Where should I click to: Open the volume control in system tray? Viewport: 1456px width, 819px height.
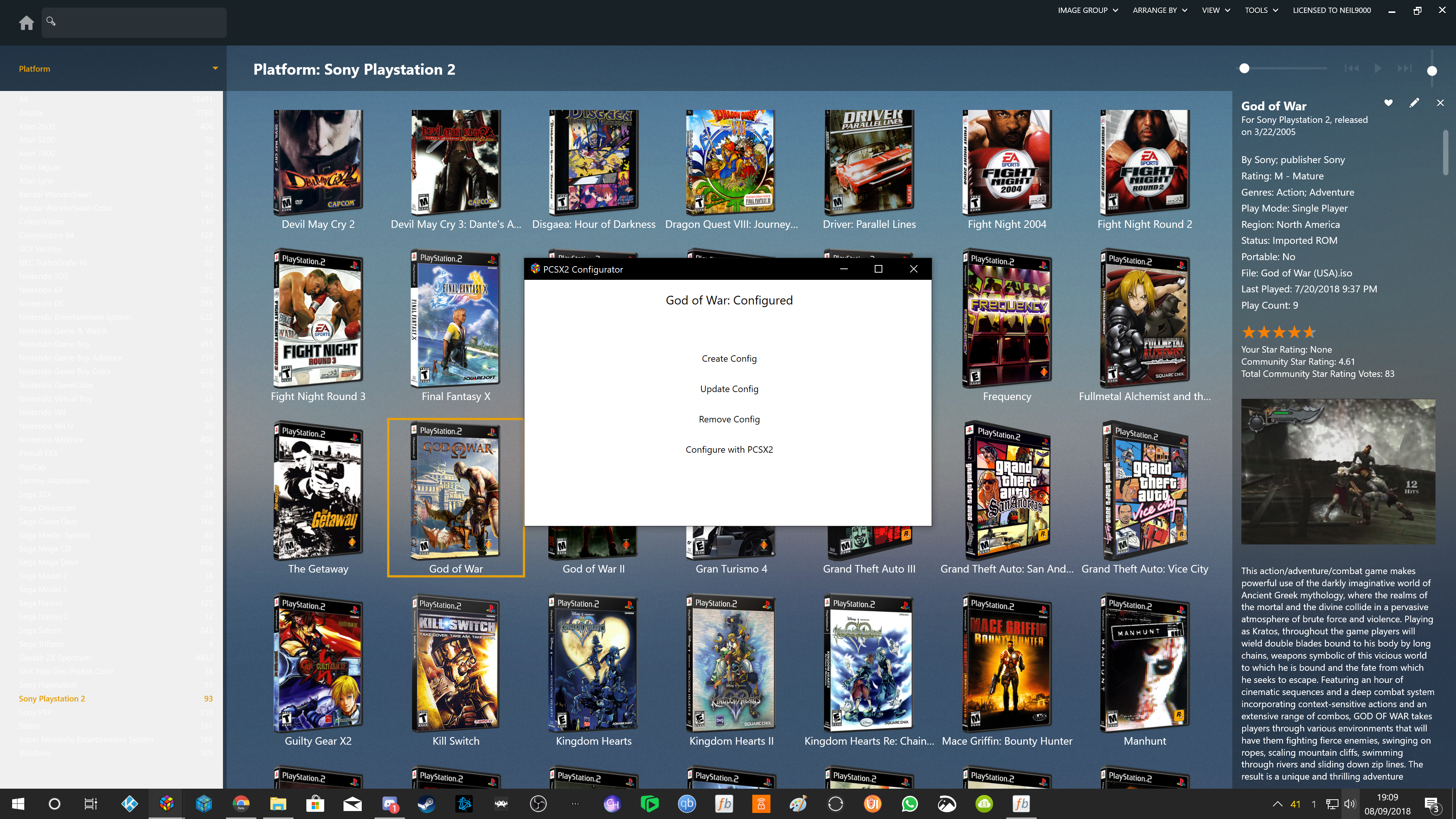(x=1350, y=804)
